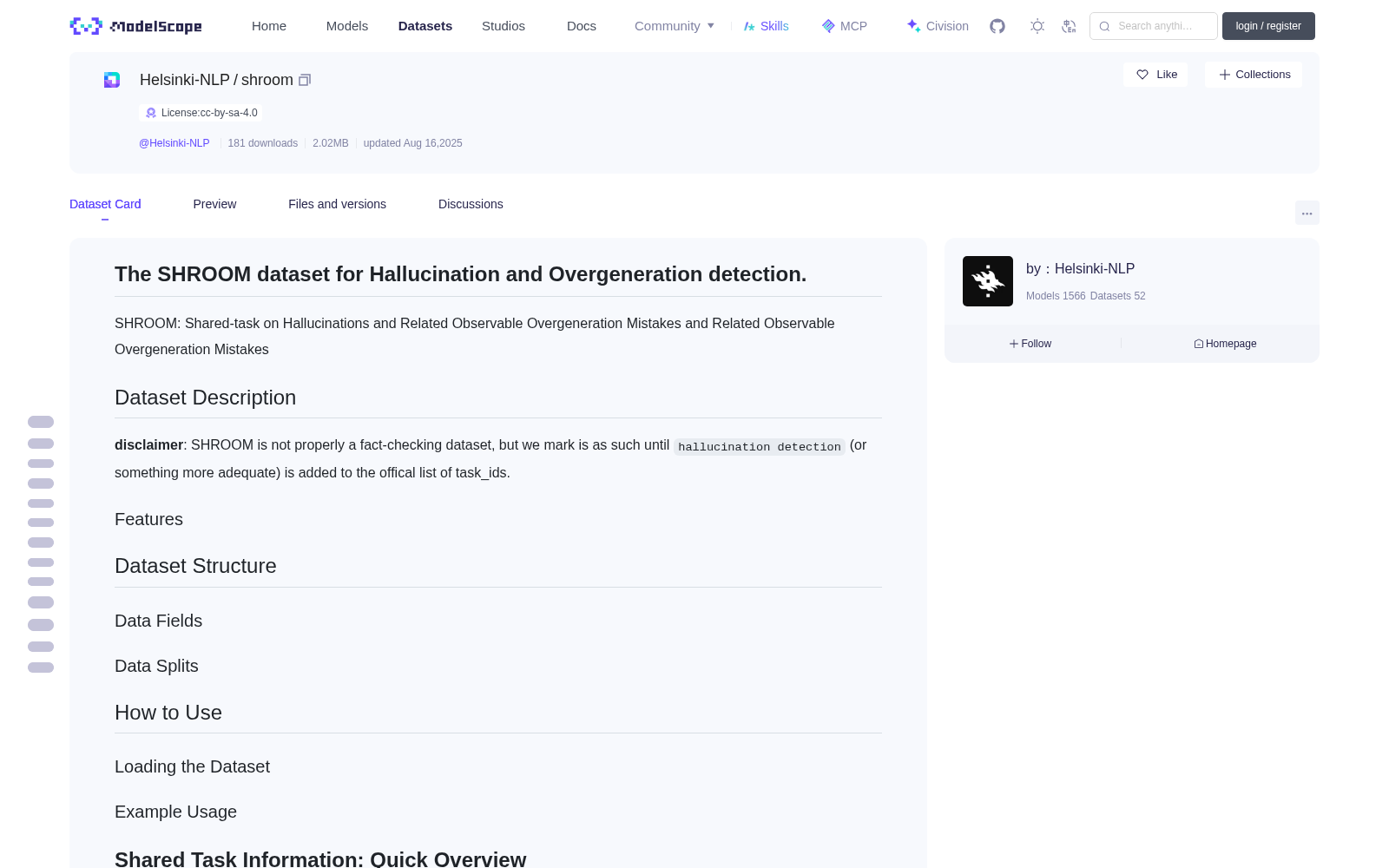Screen dimensions: 1389x868
Task: Click the dataset cube icon beside title
Action: [112, 80]
